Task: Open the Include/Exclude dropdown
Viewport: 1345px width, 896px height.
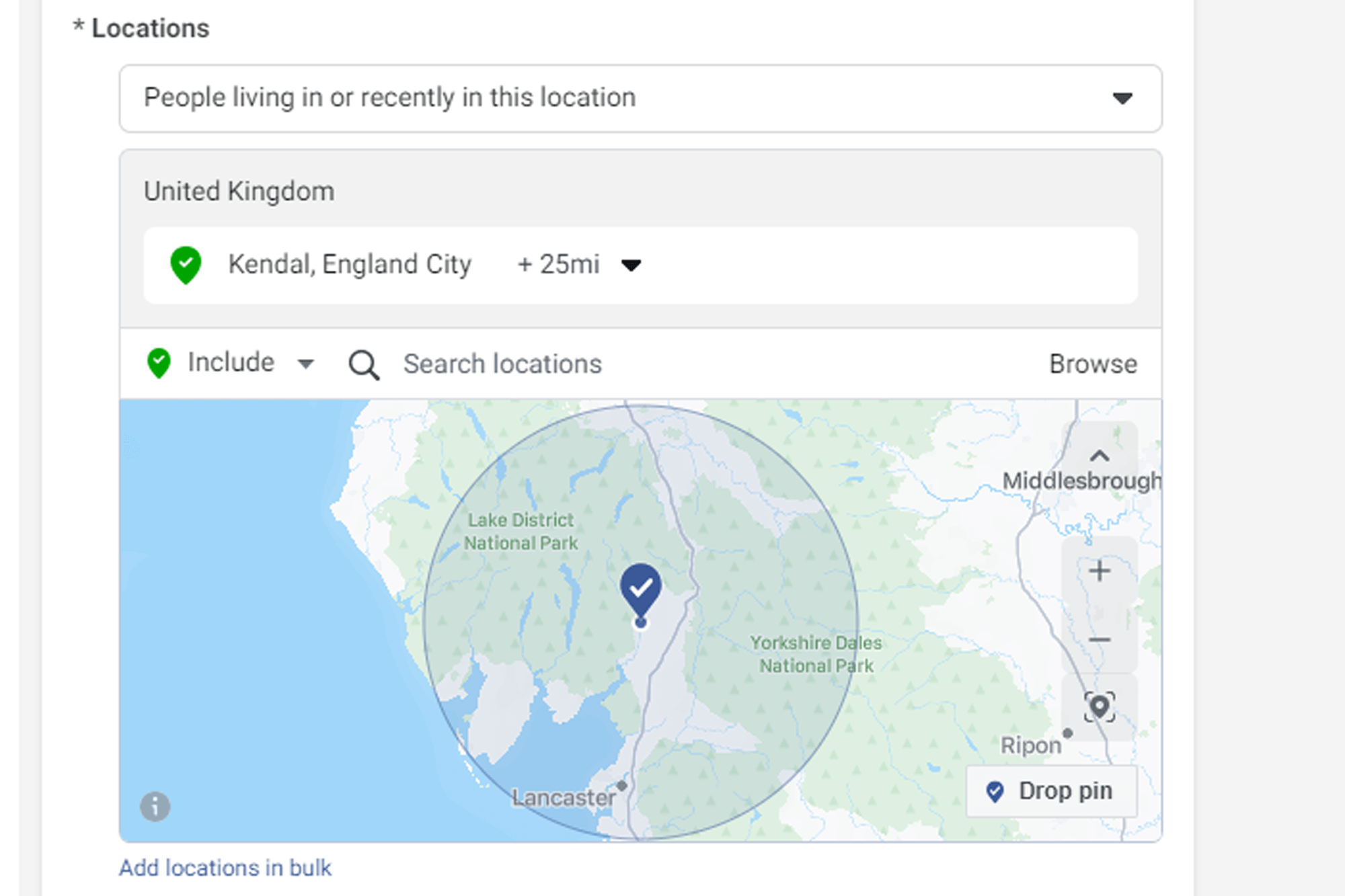Action: pyautogui.click(x=306, y=364)
